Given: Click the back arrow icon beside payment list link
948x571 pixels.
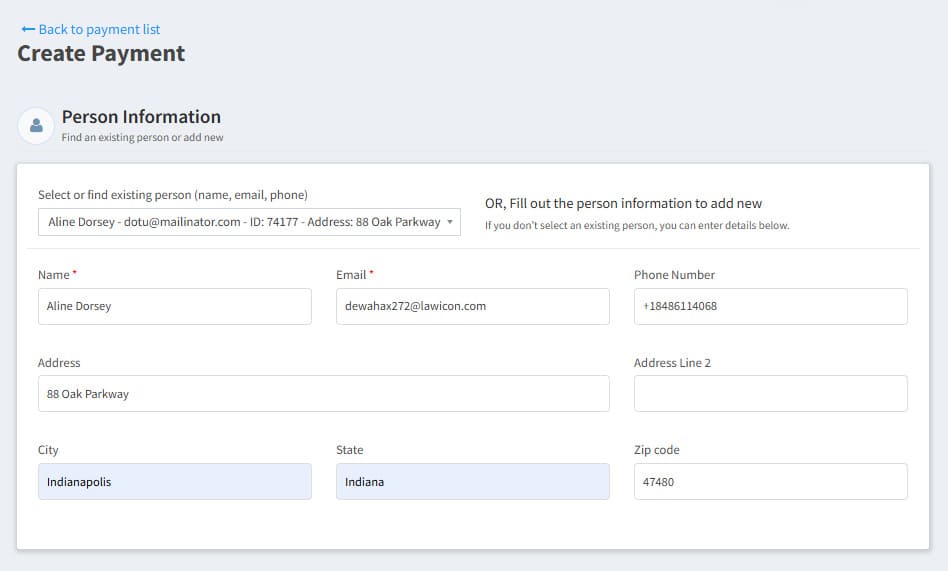Looking at the screenshot, I should pos(28,29).
